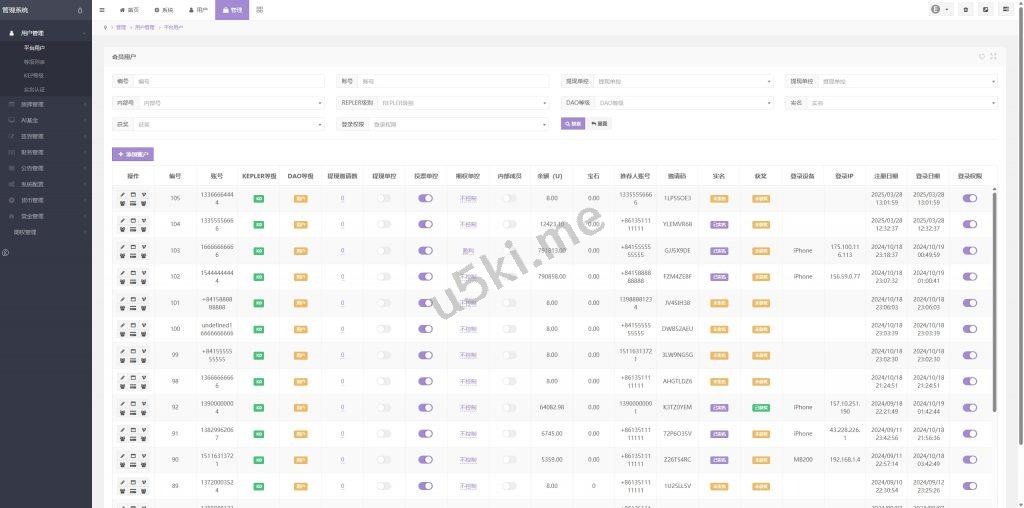Click the 编号 text input field
This screenshot has height=508, width=1024.
(229, 81)
